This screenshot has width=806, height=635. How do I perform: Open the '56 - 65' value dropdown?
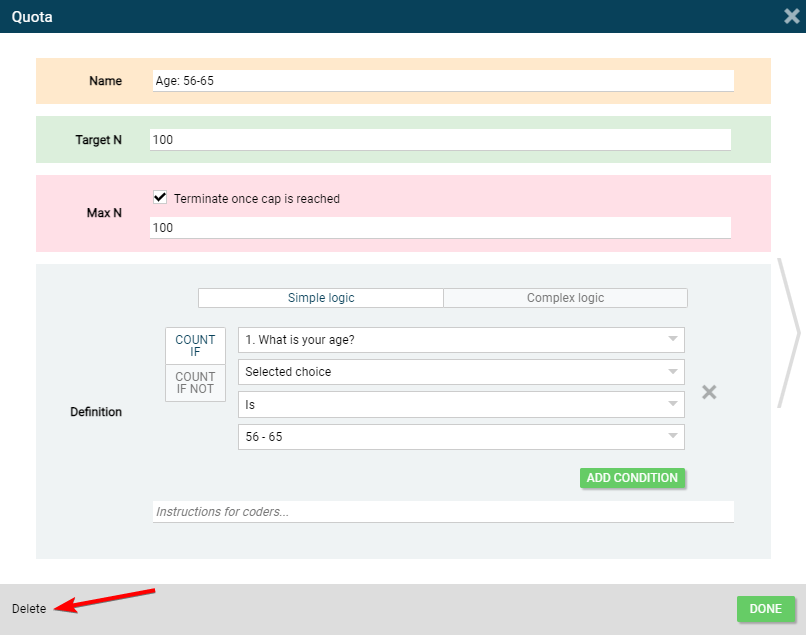pos(461,437)
